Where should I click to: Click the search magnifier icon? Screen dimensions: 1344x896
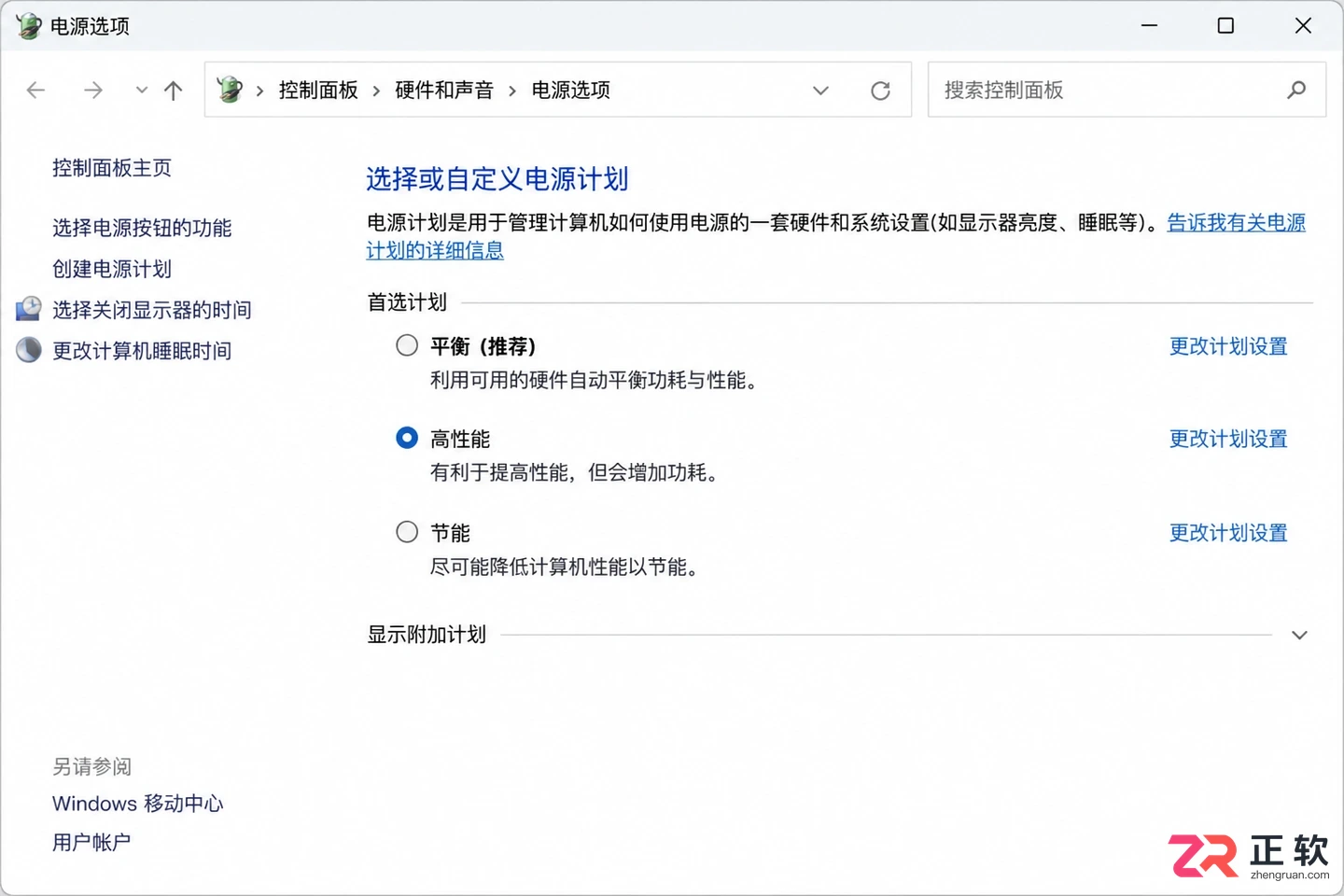click(1296, 90)
